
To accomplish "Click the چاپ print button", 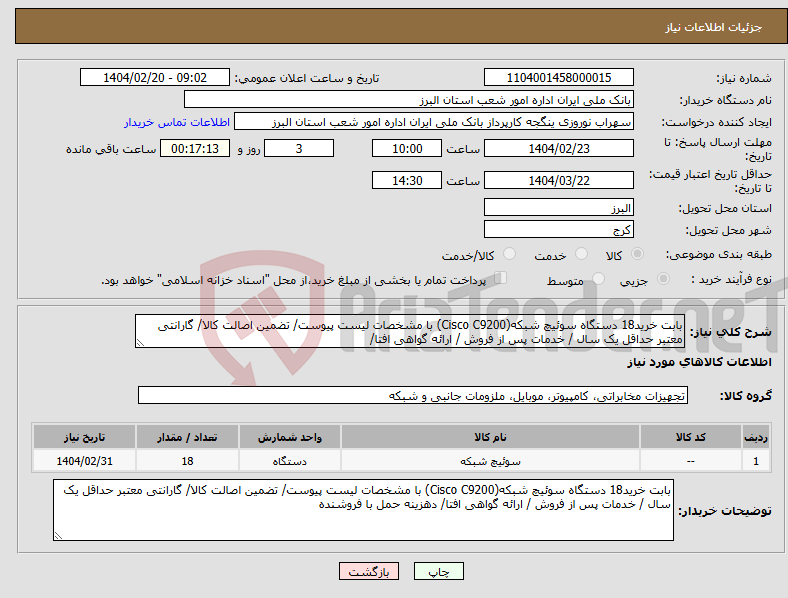I will tap(439, 571).
